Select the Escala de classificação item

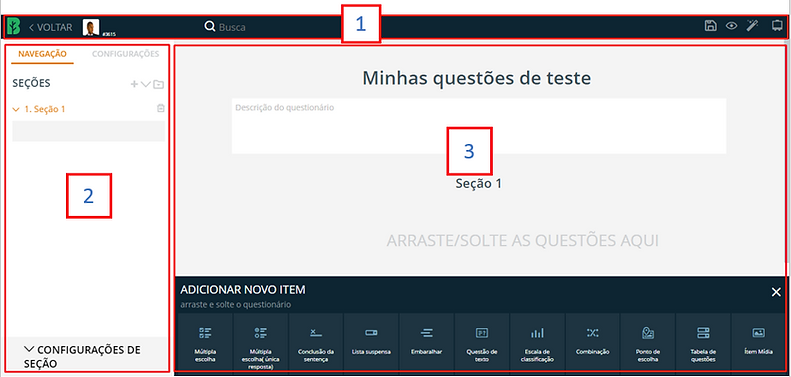[537, 344]
